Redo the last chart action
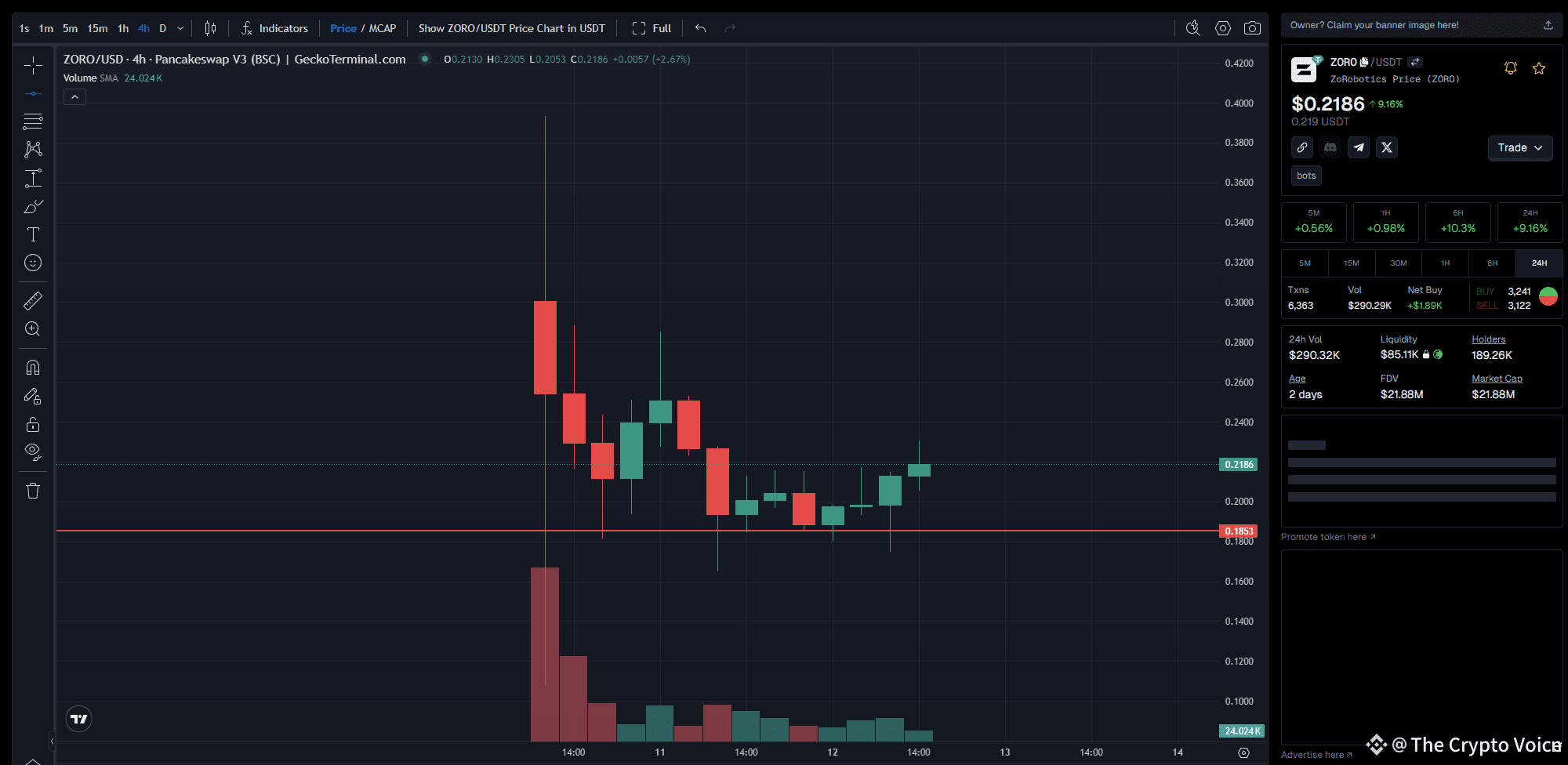 tap(730, 28)
